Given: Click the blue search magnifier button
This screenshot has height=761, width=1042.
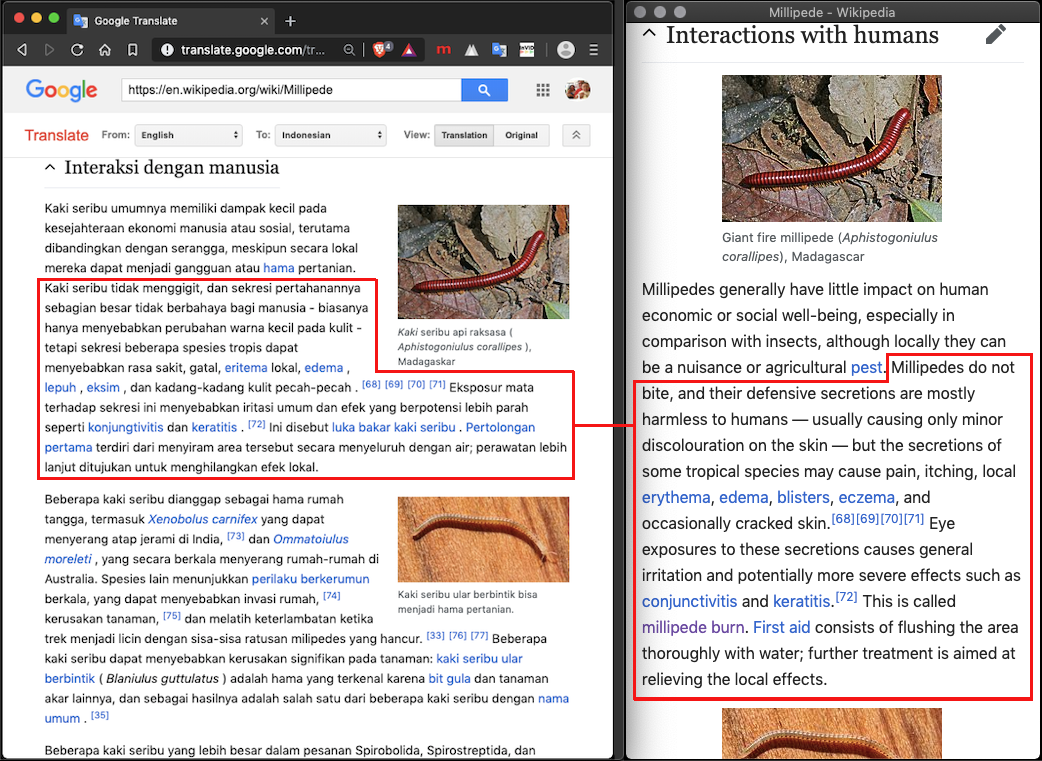Looking at the screenshot, I should tap(484, 90).
